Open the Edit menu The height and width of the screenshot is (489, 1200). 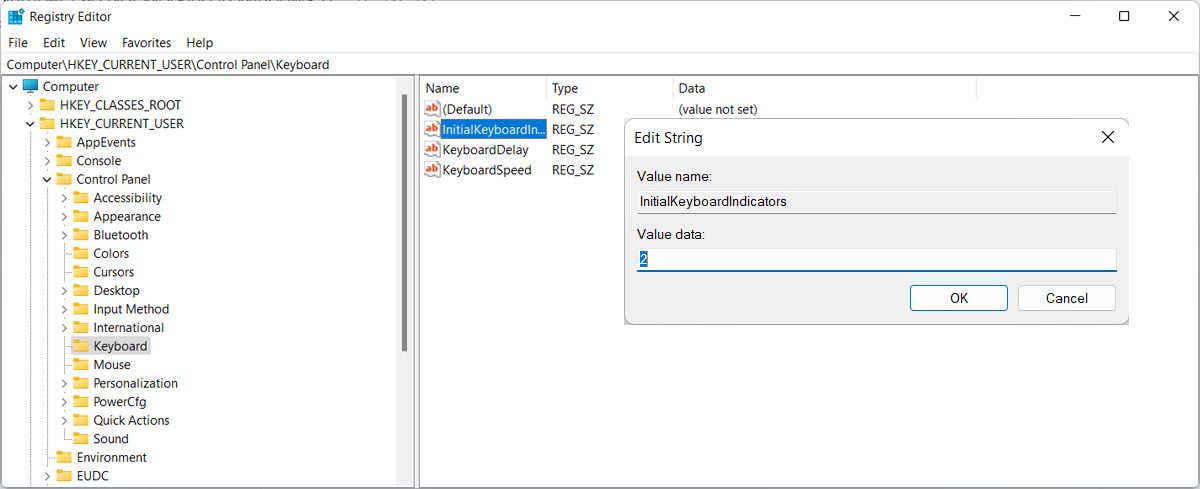(x=54, y=43)
